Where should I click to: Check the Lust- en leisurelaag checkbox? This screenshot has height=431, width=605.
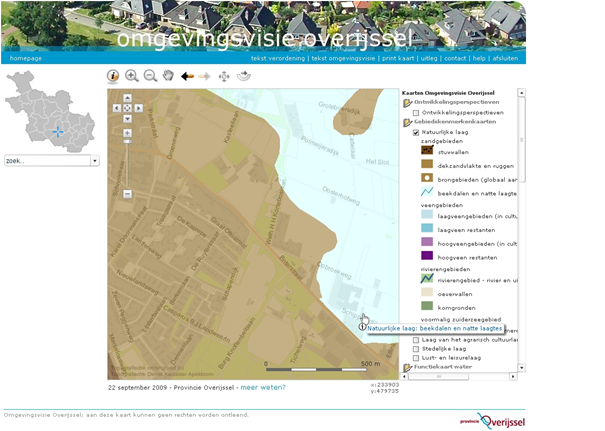(x=416, y=358)
